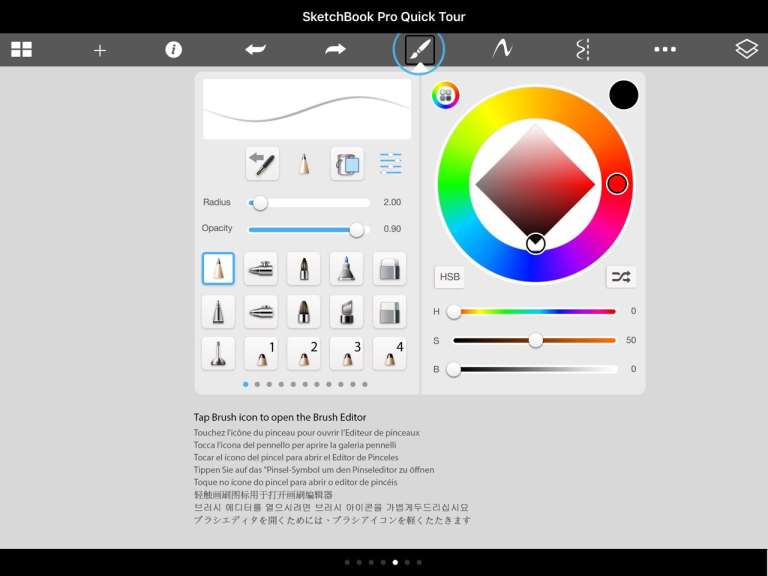Choose custom brush numbered 4
The image size is (768, 576).
point(389,354)
